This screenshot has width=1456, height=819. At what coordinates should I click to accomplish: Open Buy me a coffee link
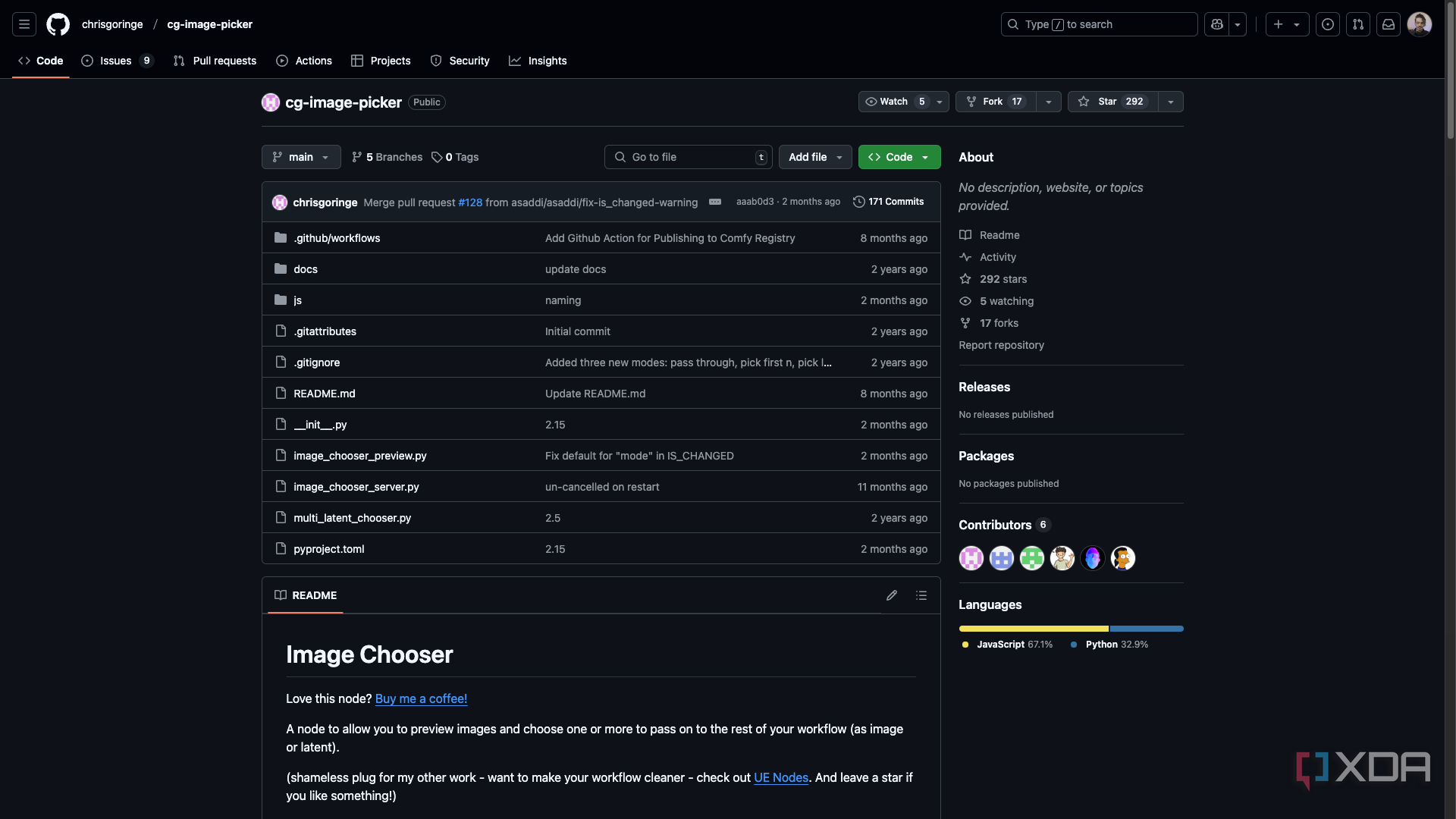421,698
